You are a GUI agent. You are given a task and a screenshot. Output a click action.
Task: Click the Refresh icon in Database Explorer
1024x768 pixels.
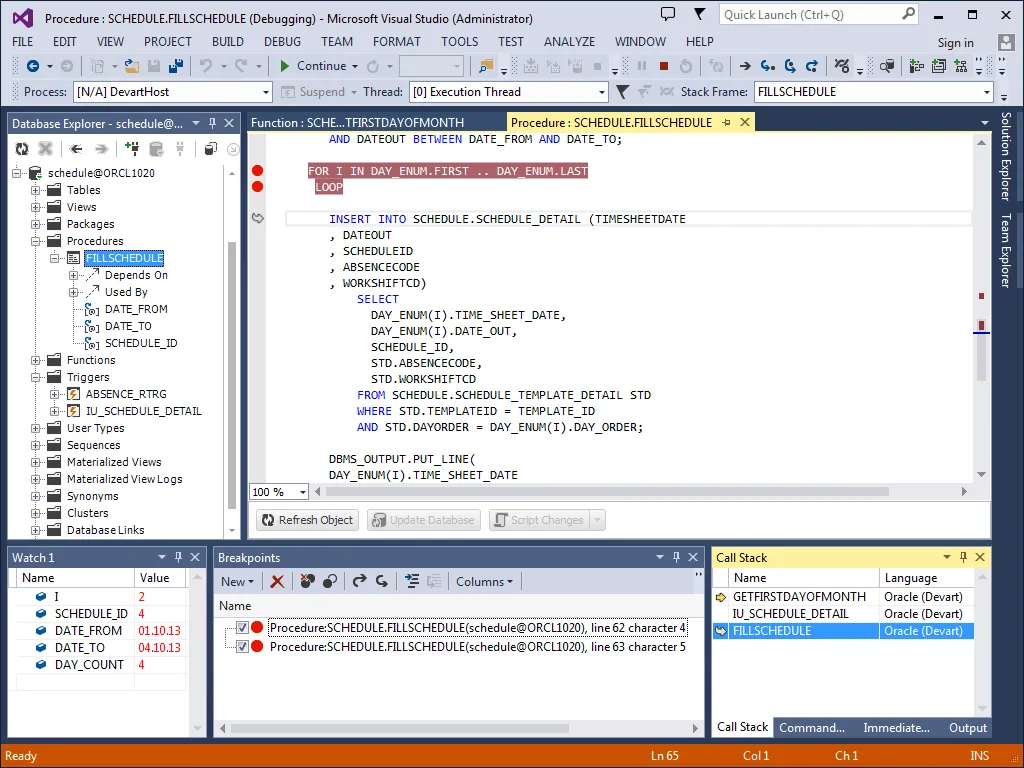tap(22, 148)
